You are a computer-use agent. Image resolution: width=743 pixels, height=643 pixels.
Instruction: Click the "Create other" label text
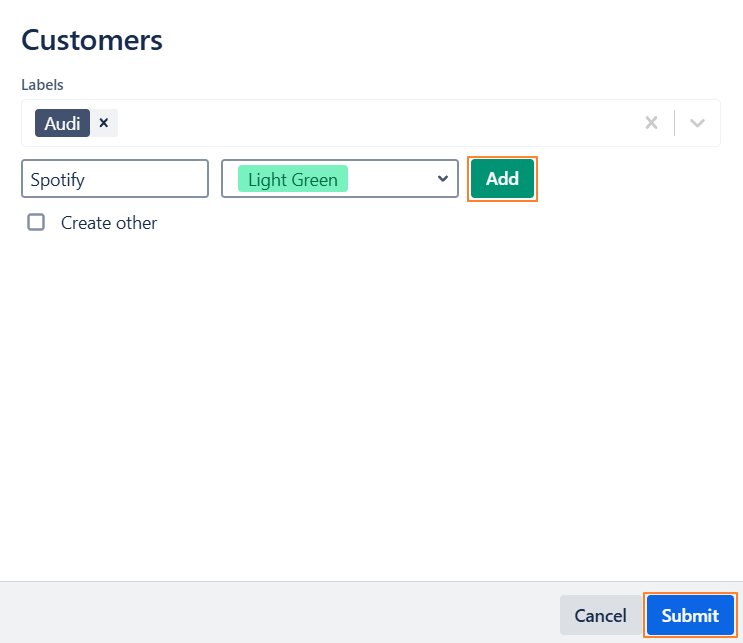click(x=109, y=223)
